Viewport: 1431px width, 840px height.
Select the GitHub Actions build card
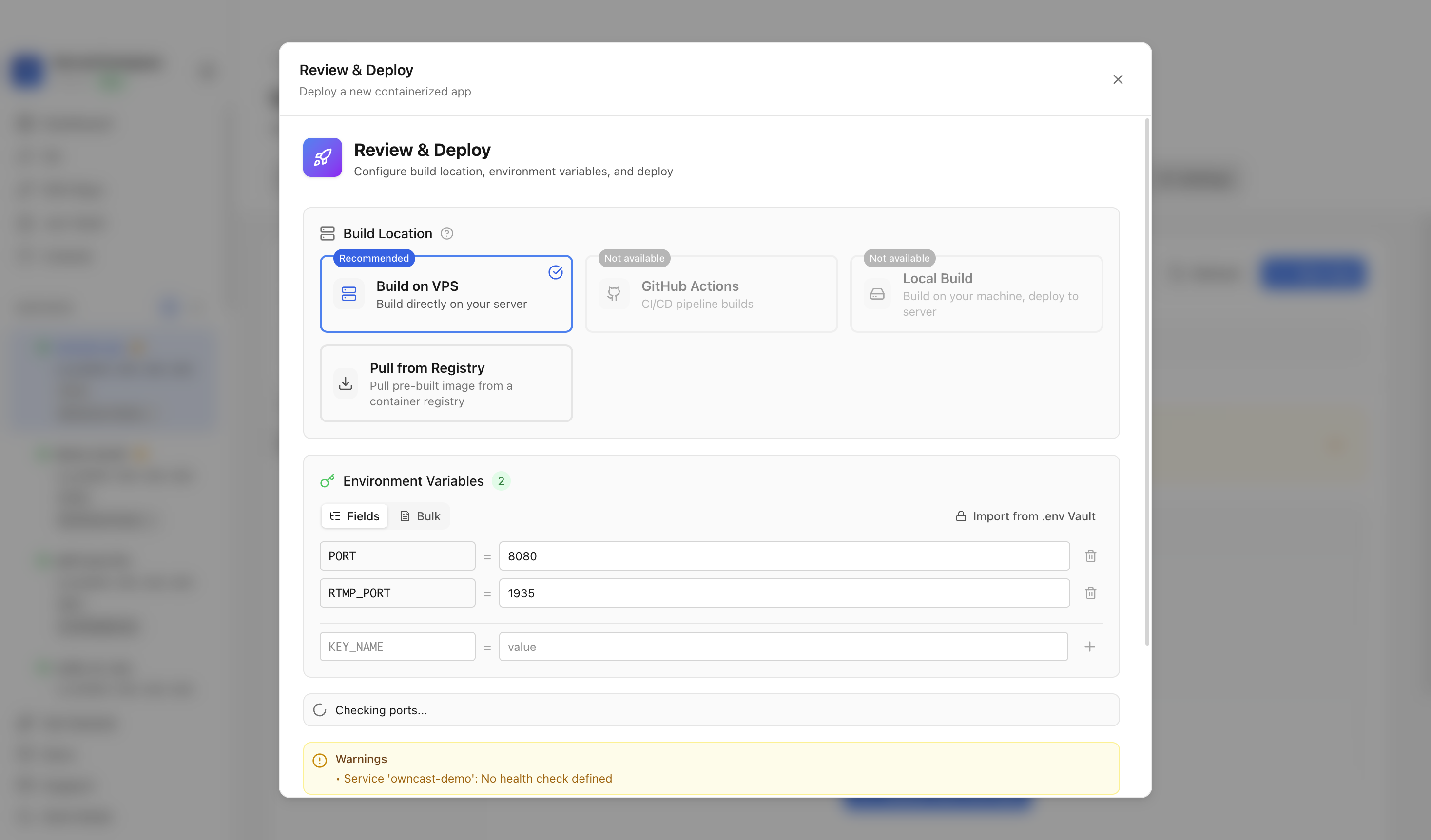pos(711,293)
